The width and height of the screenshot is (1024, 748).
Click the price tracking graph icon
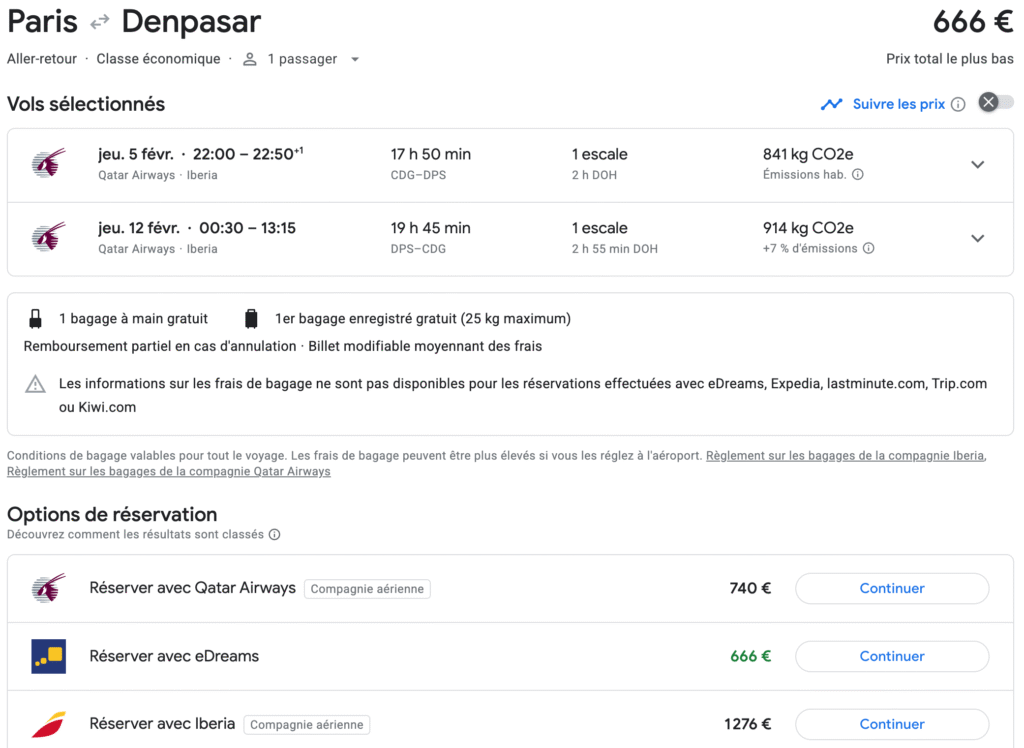click(x=831, y=104)
